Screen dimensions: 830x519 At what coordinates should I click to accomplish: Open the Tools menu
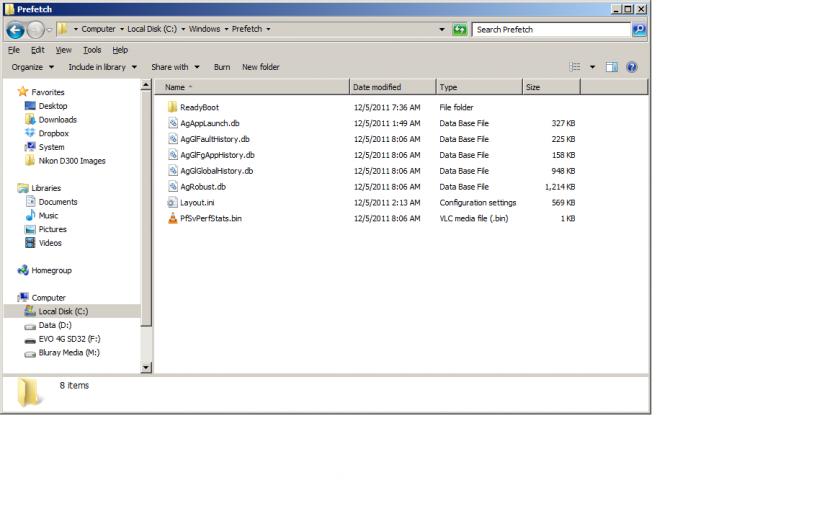point(92,50)
